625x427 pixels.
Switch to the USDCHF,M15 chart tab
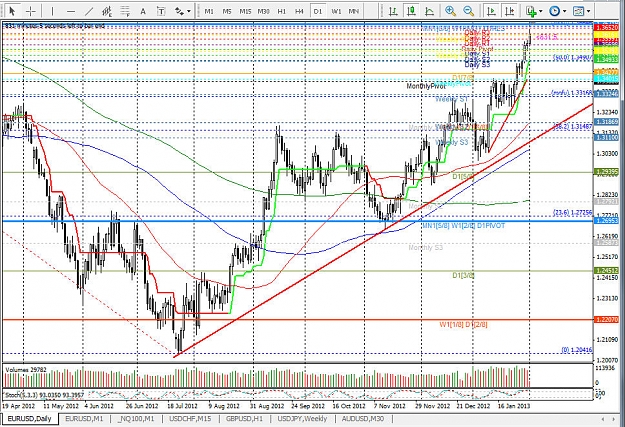190,419
